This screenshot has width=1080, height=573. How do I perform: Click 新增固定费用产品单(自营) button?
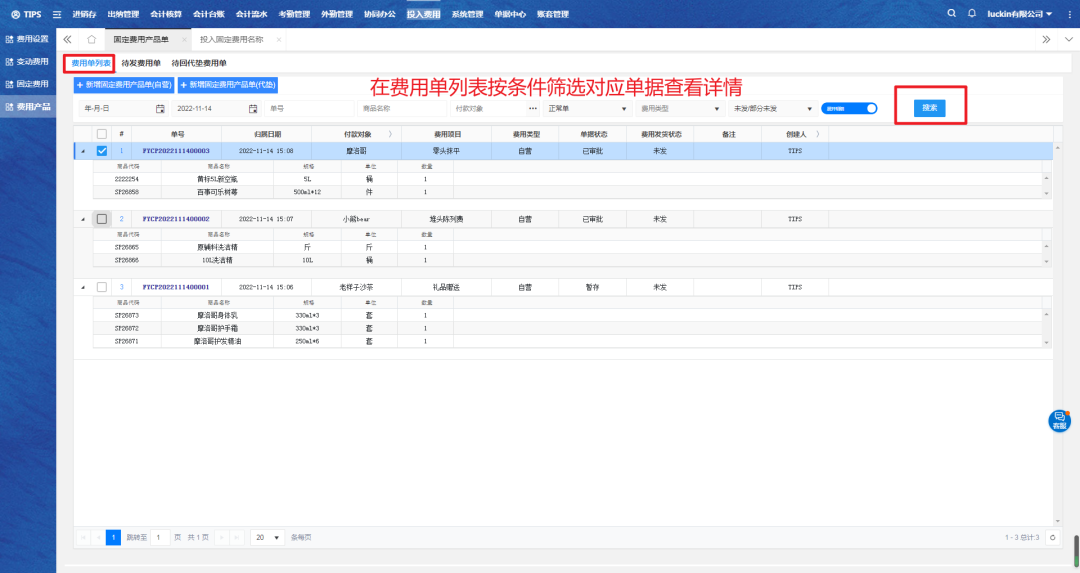click(x=125, y=85)
